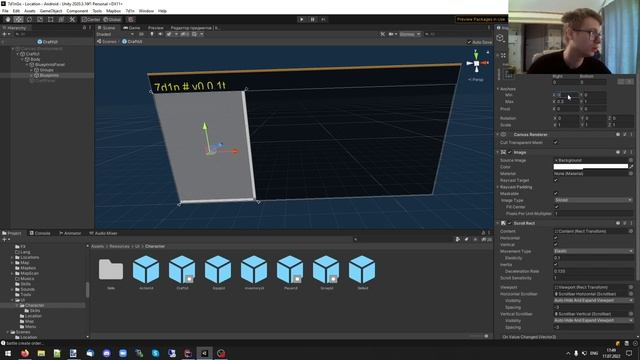Start Play mode

[302, 20]
